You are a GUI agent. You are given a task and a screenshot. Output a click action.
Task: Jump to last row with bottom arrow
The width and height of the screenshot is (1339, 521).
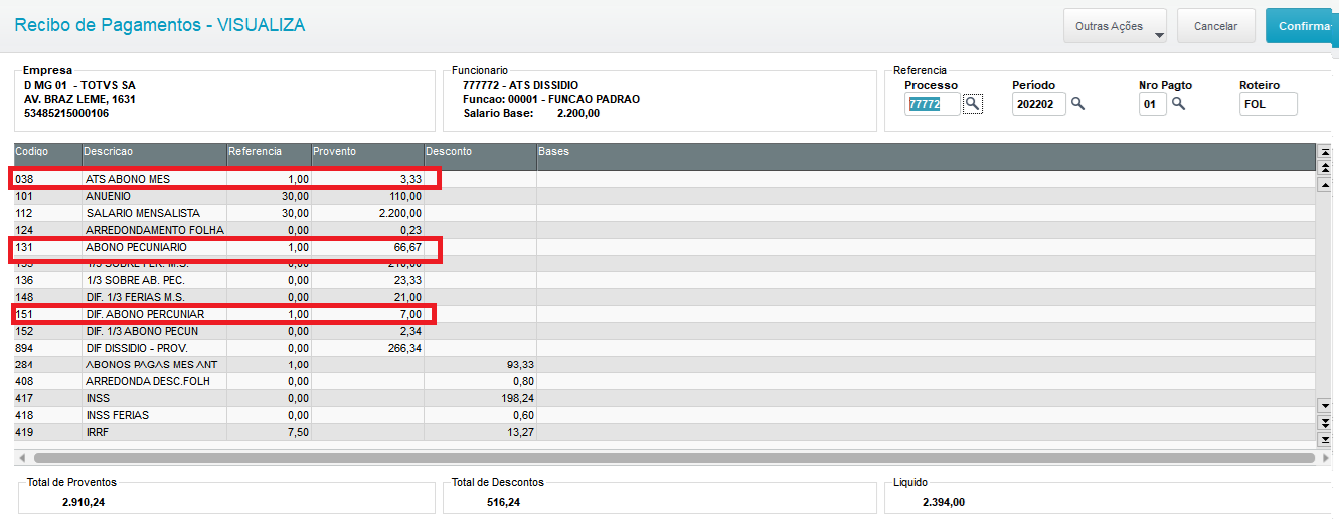coord(1325,439)
